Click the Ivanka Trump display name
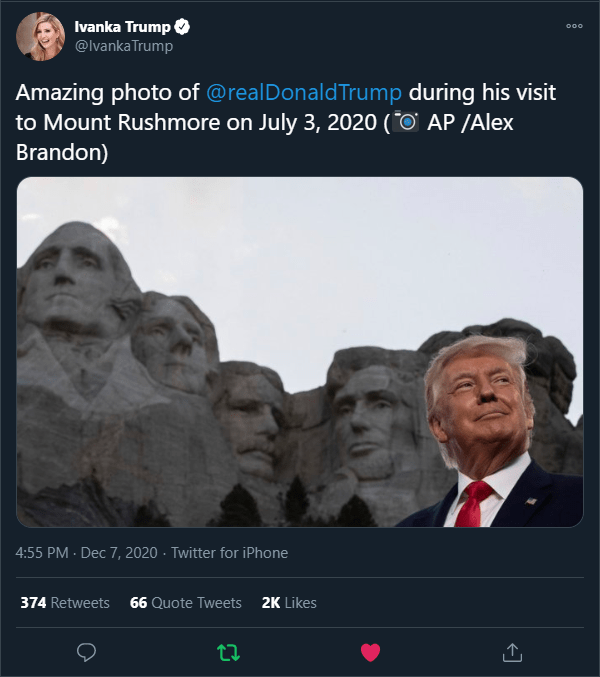The height and width of the screenshot is (677, 600). (x=123, y=27)
